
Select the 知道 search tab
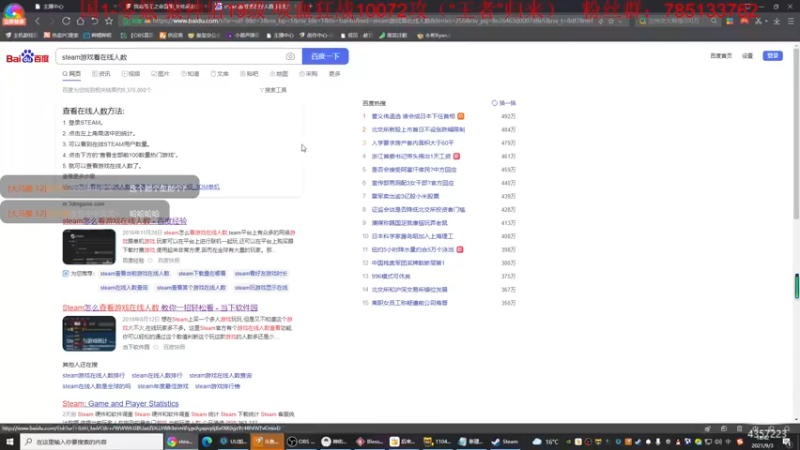[190, 74]
